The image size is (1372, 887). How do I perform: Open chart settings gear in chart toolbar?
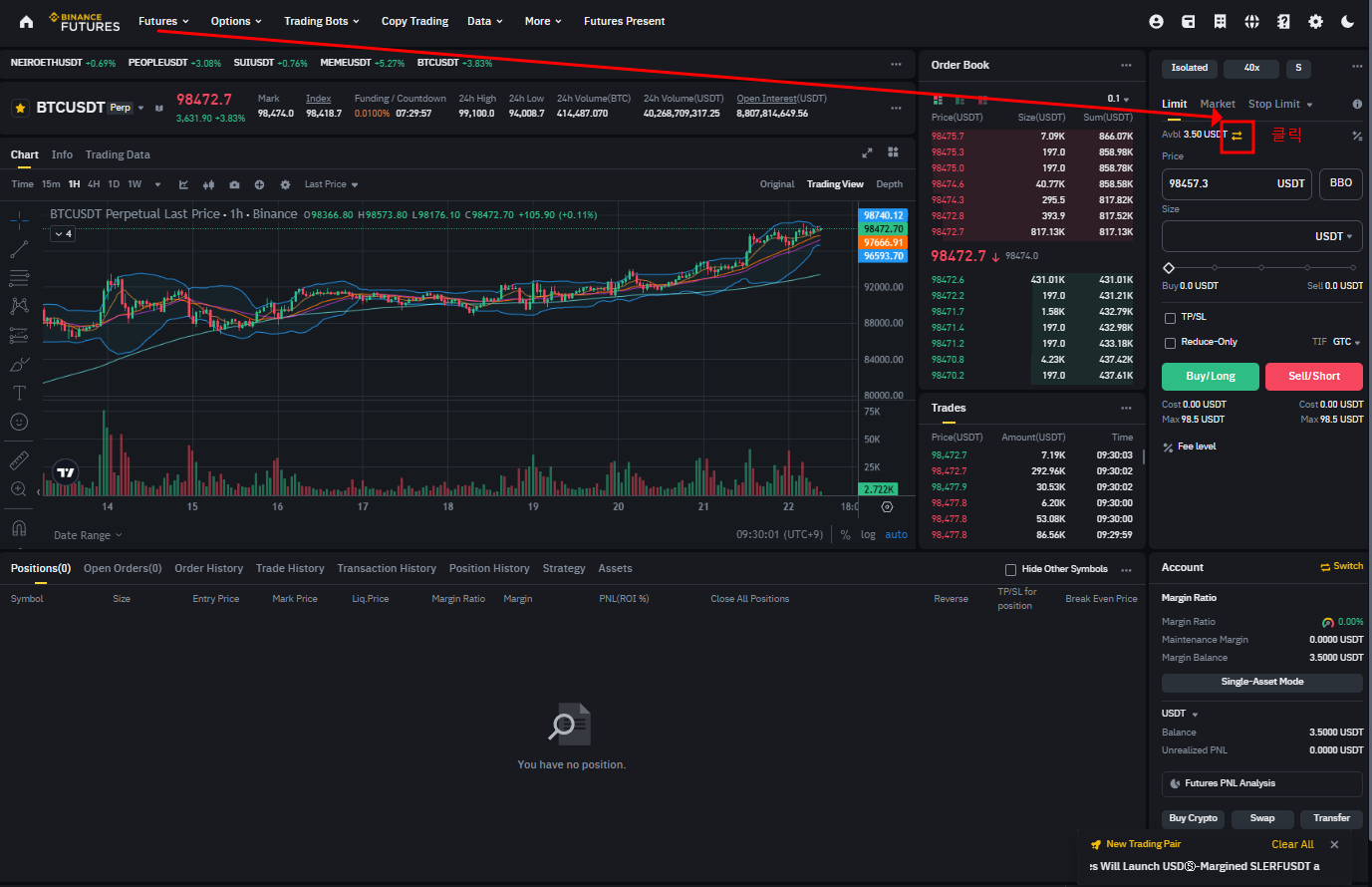(x=285, y=184)
